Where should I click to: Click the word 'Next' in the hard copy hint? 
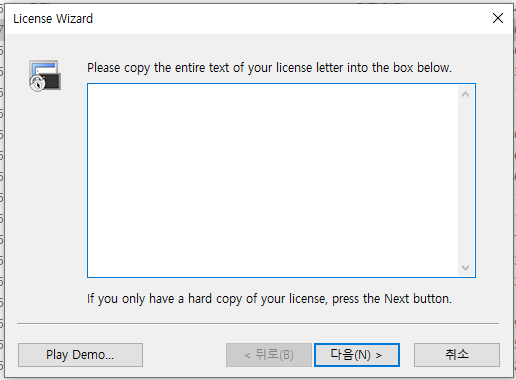click(x=397, y=299)
